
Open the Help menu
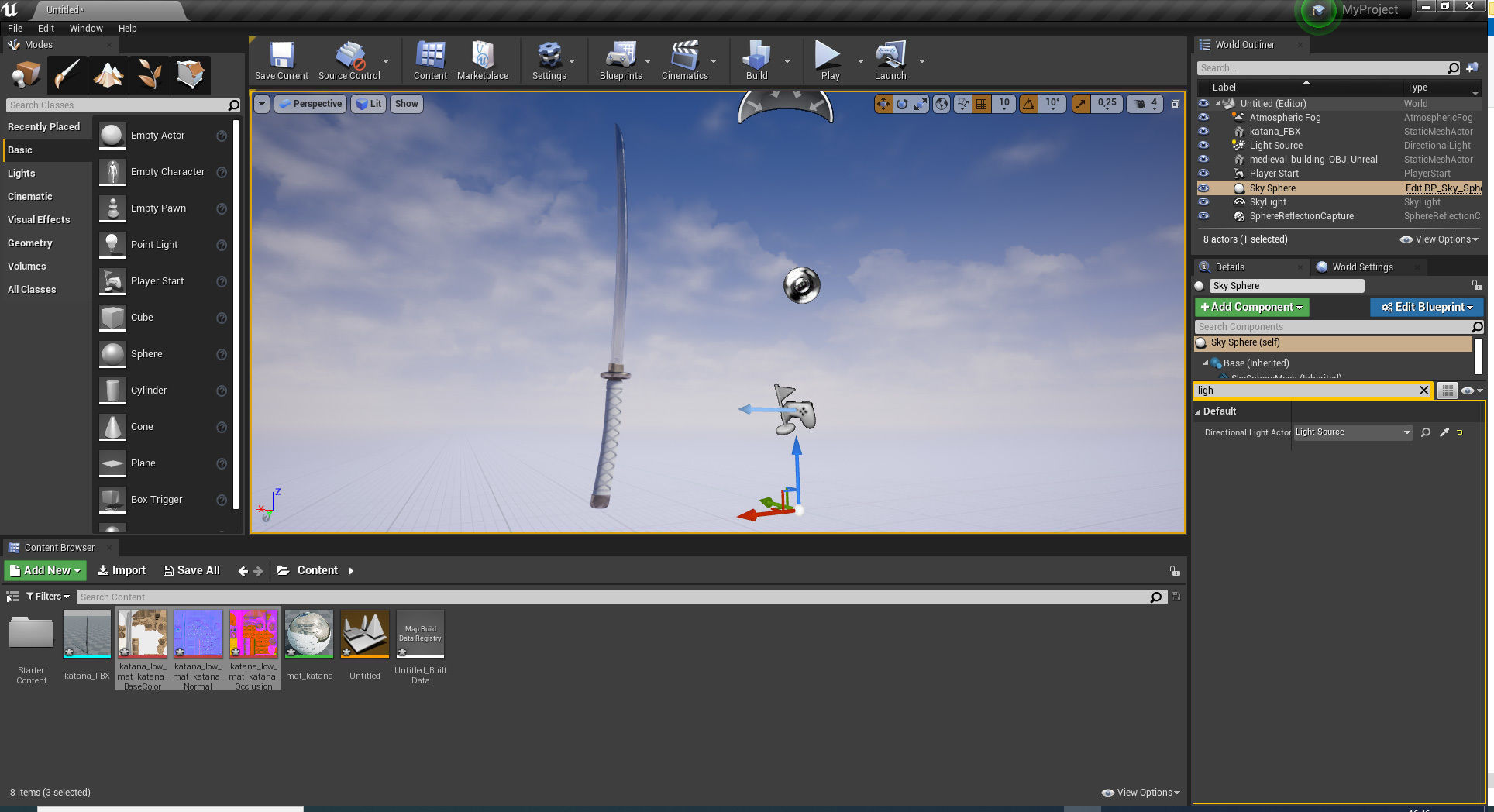point(128,29)
